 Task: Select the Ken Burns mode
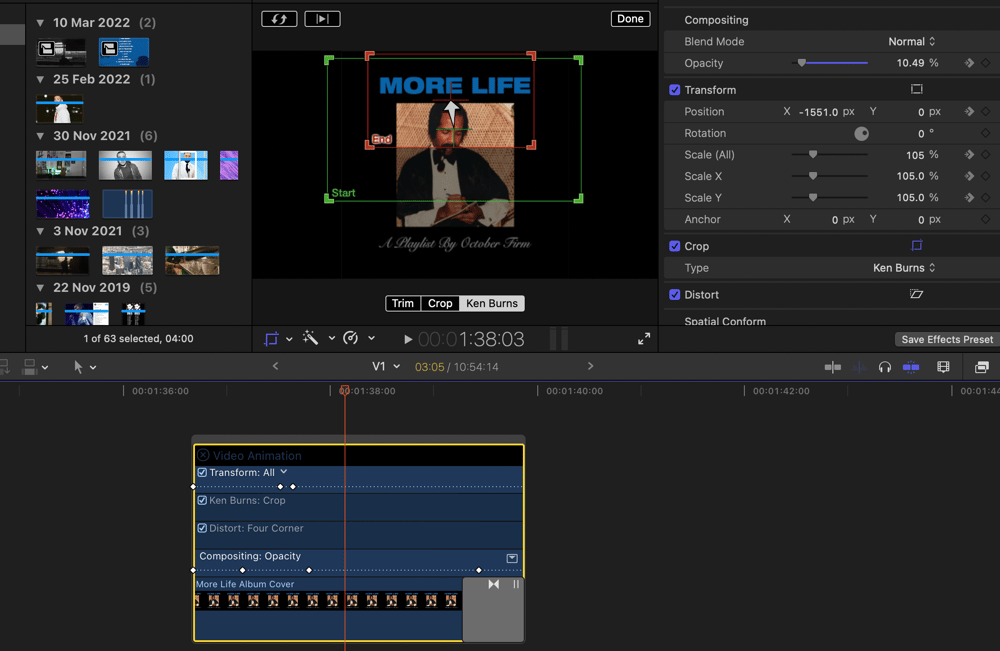point(492,303)
